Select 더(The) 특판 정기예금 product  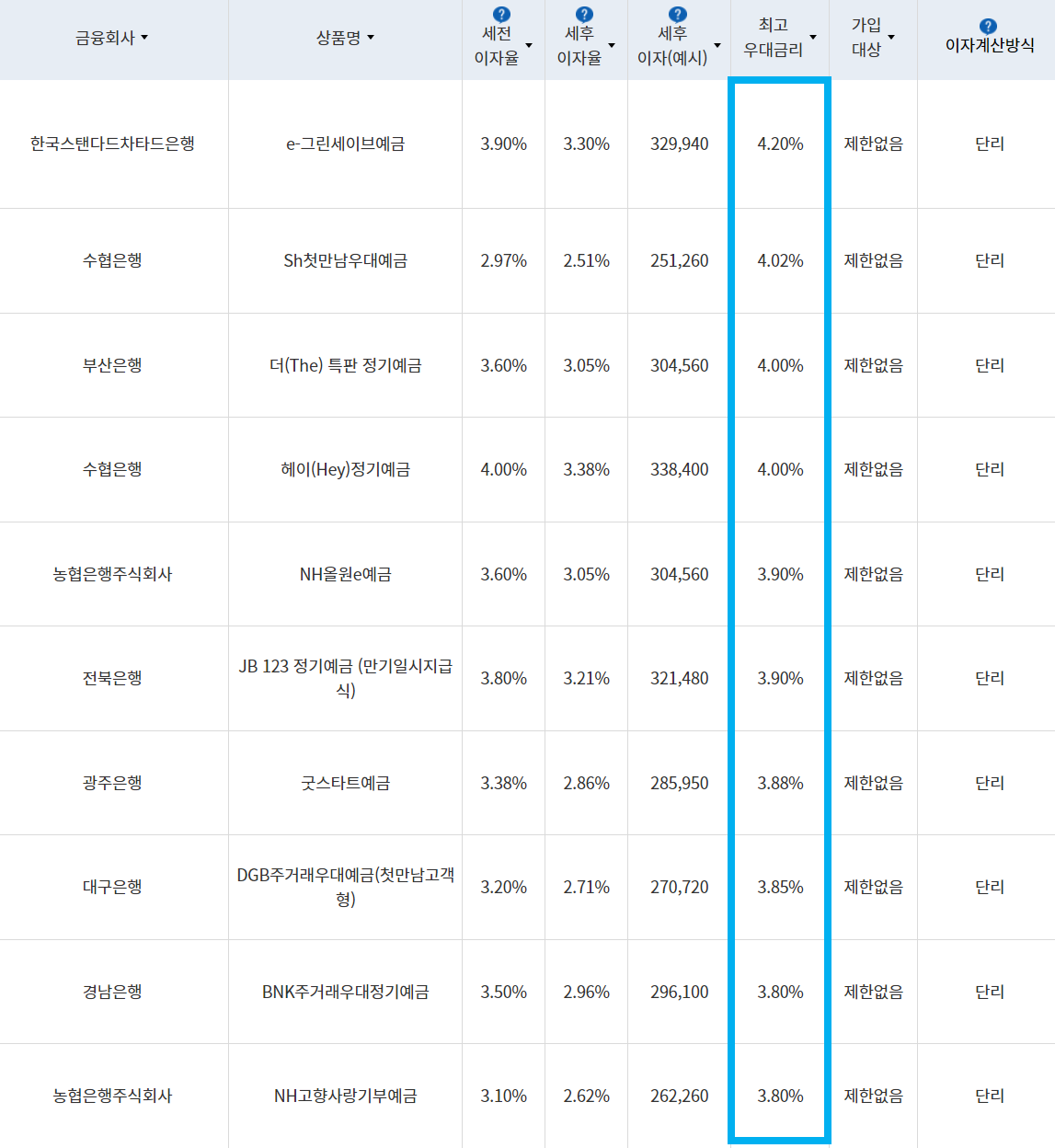click(345, 365)
